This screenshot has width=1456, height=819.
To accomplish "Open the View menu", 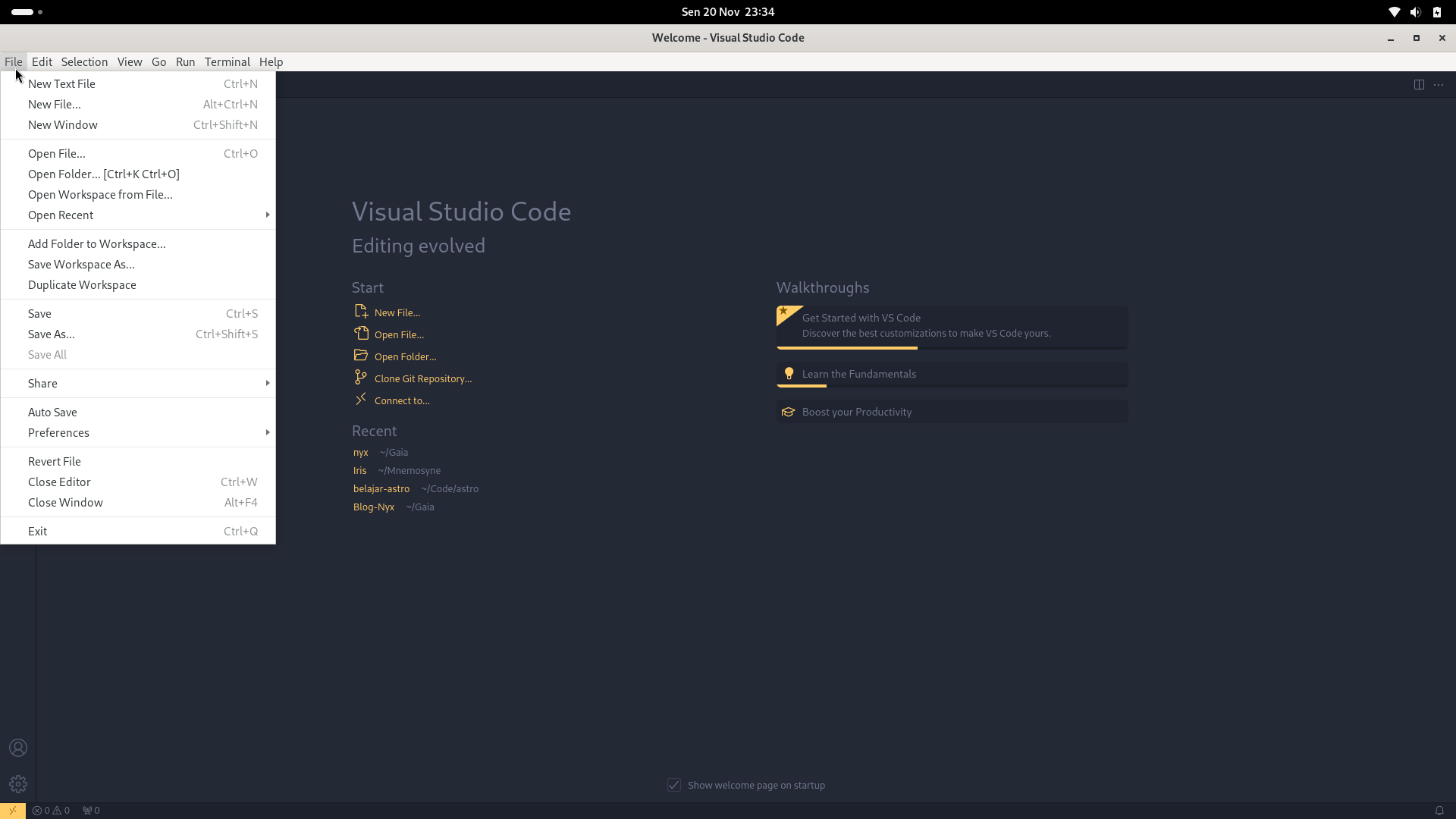I will click(x=129, y=62).
